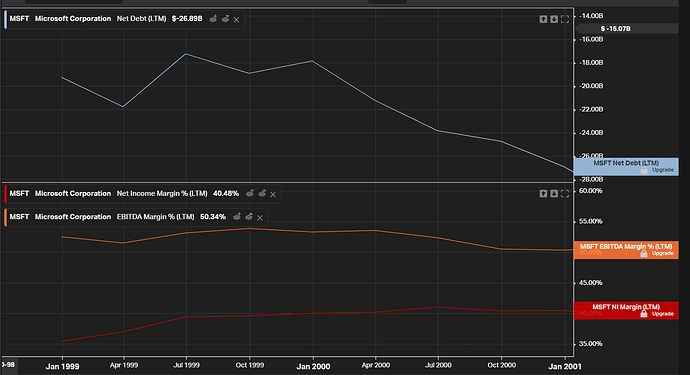Click the red Net Income Margin color bar
This screenshot has width=690, height=375.
click(5, 194)
